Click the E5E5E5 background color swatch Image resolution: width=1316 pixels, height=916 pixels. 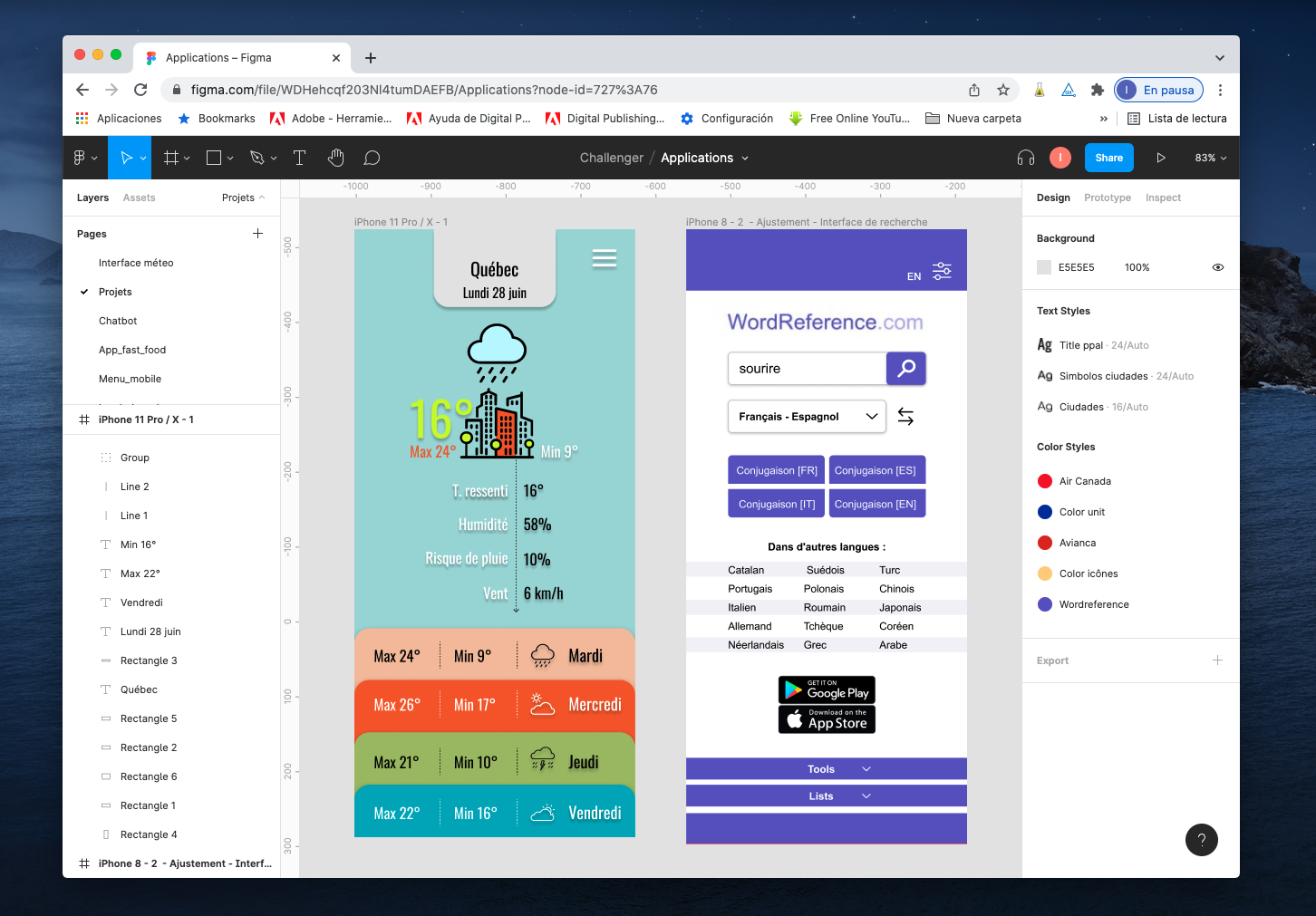pyautogui.click(x=1044, y=267)
